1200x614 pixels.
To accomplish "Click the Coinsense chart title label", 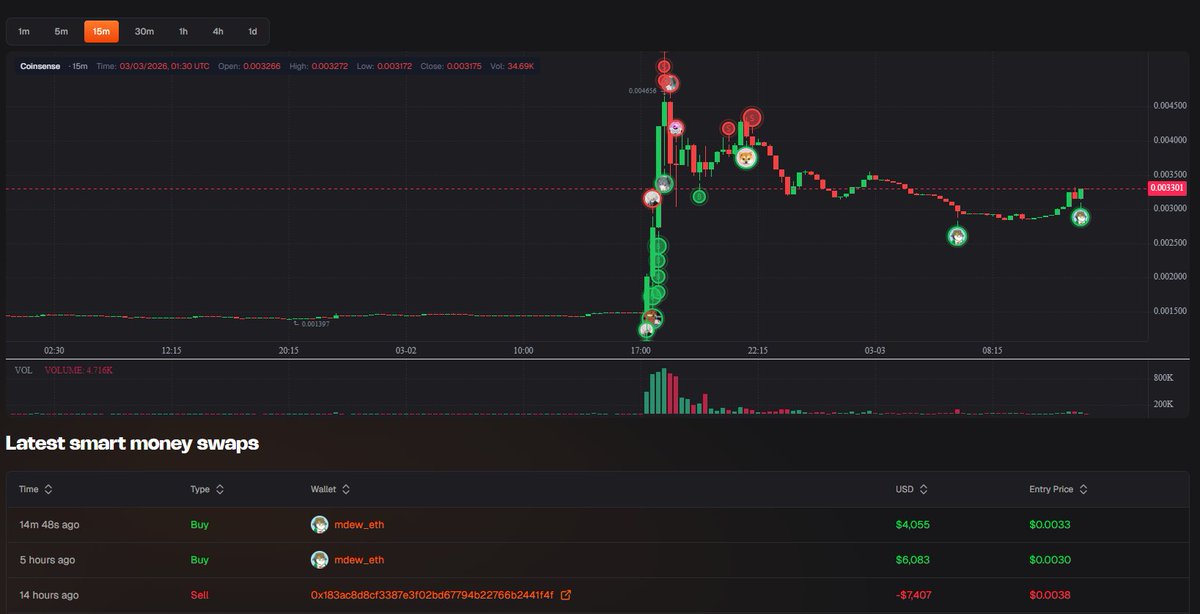I will pos(40,66).
